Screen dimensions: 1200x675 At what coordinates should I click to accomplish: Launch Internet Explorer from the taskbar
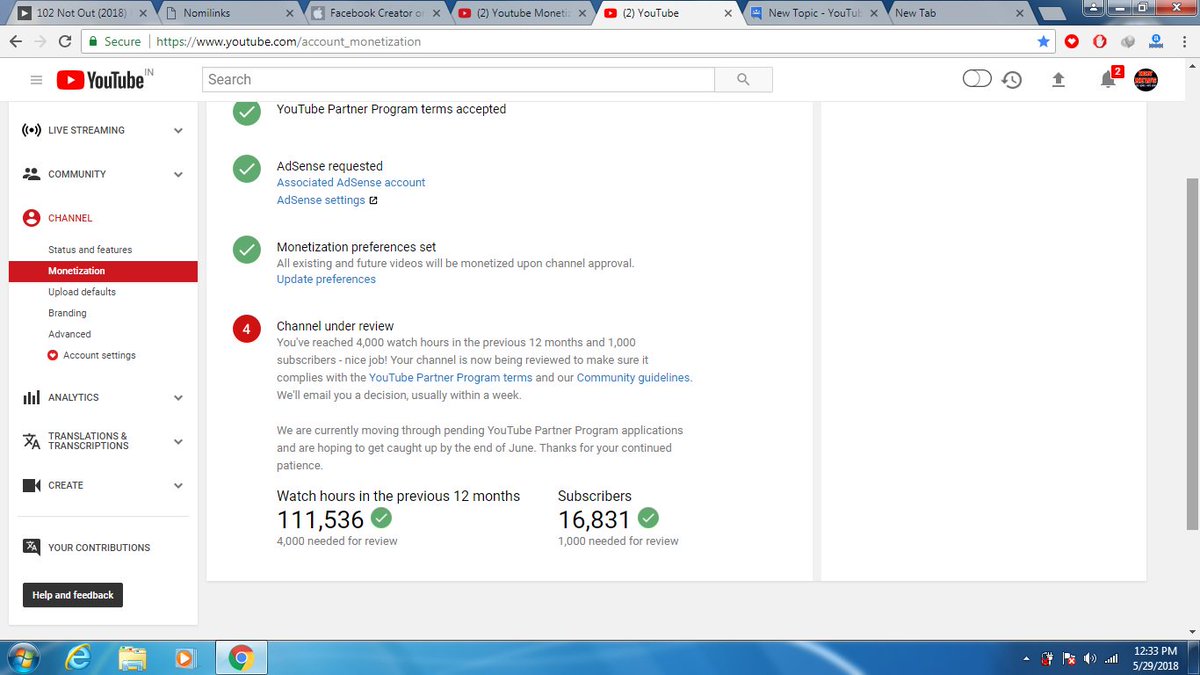(79, 658)
